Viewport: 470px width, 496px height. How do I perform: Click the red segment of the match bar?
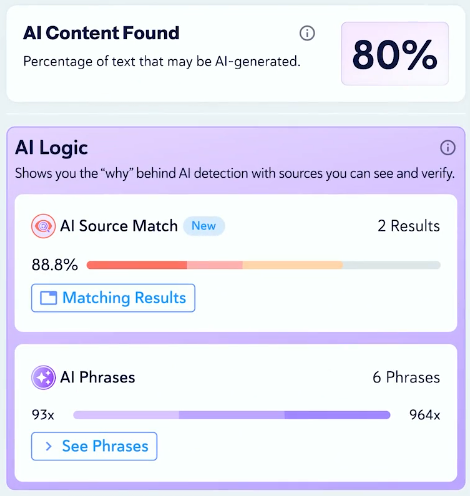click(137, 265)
